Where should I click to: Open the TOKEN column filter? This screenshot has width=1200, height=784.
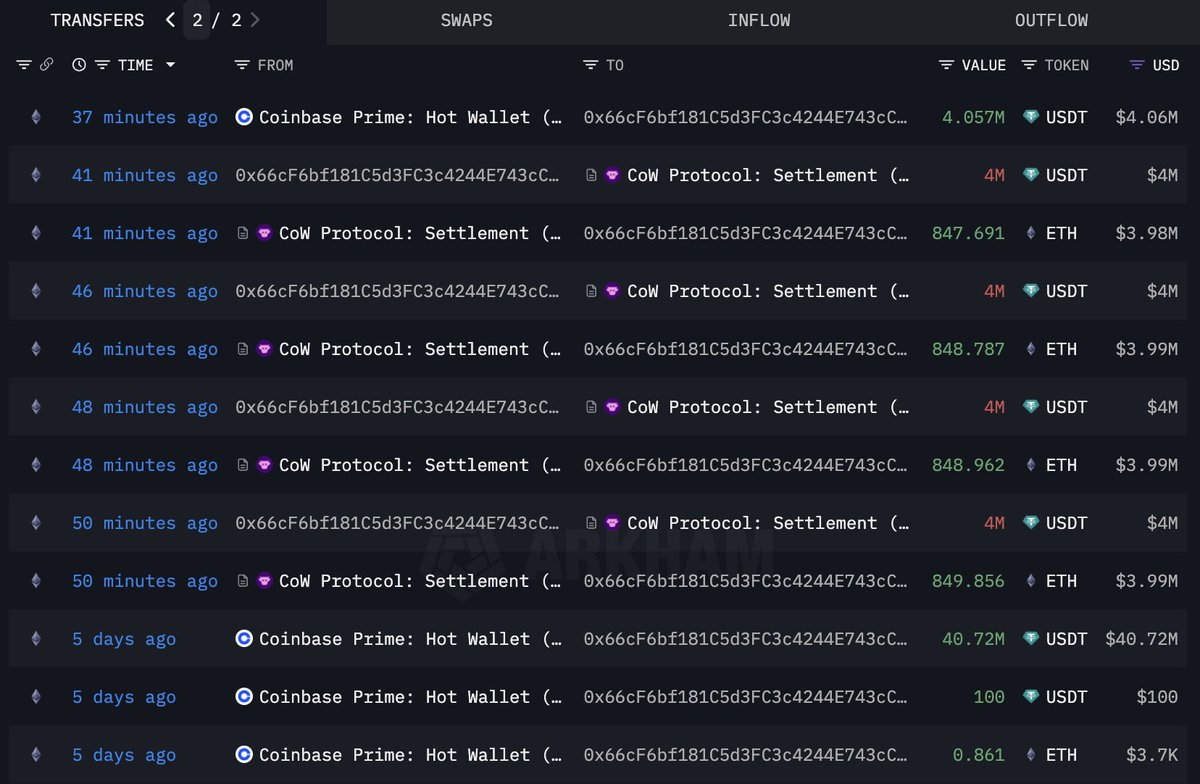1029,65
